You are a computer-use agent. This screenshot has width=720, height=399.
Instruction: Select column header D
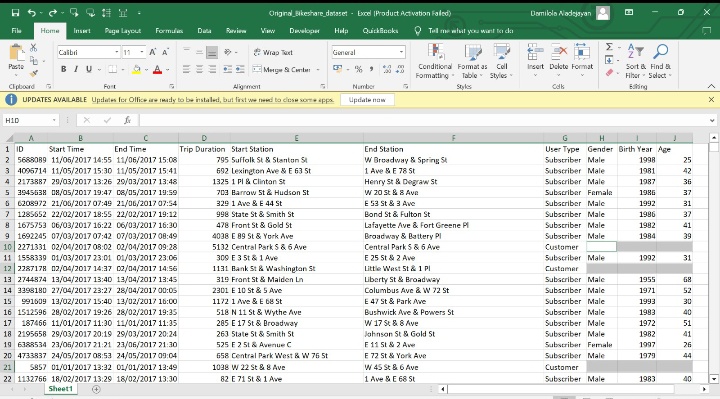point(204,138)
